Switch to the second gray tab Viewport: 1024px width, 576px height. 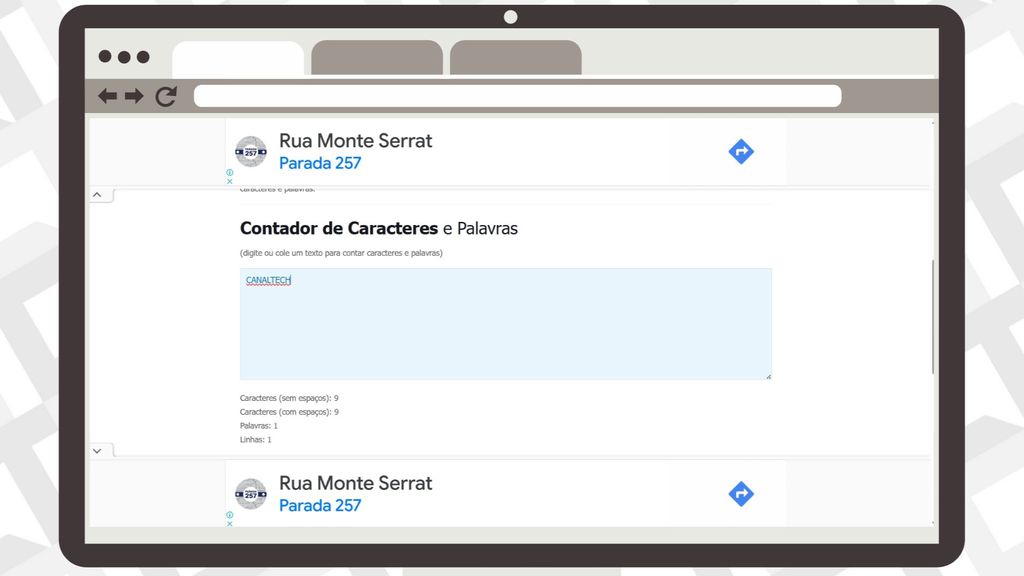coord(377,57)
